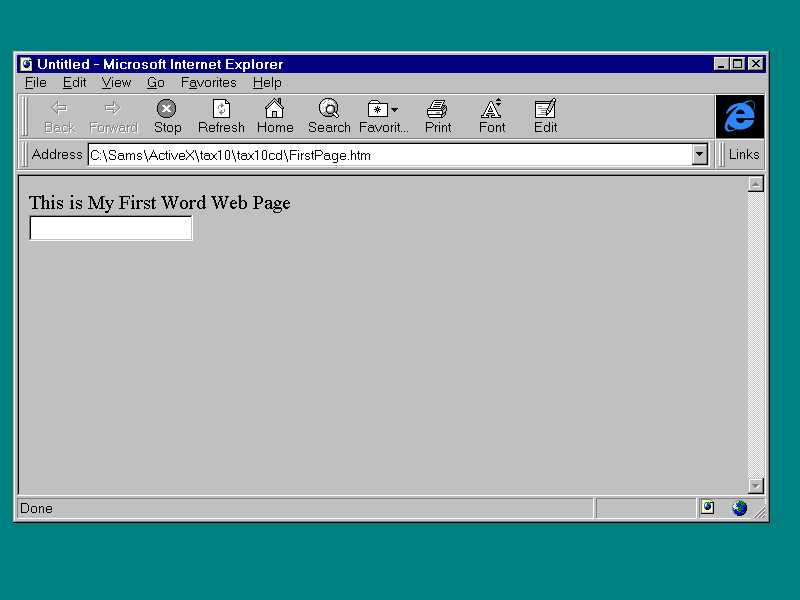Open the File menu
Viewport: 800px width, 600px height.
pos(36,83)
